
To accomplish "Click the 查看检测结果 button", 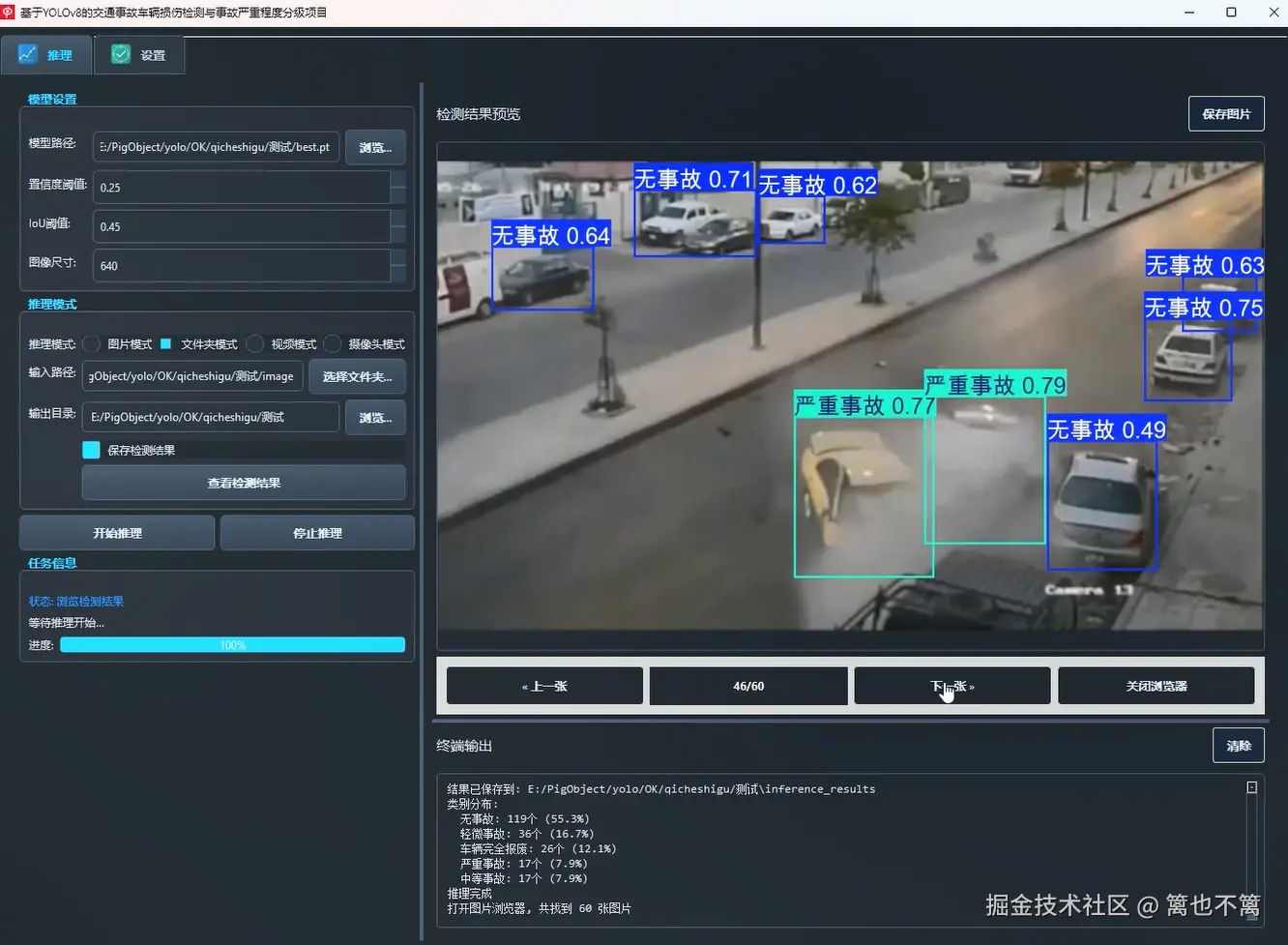I will point(244,483).
